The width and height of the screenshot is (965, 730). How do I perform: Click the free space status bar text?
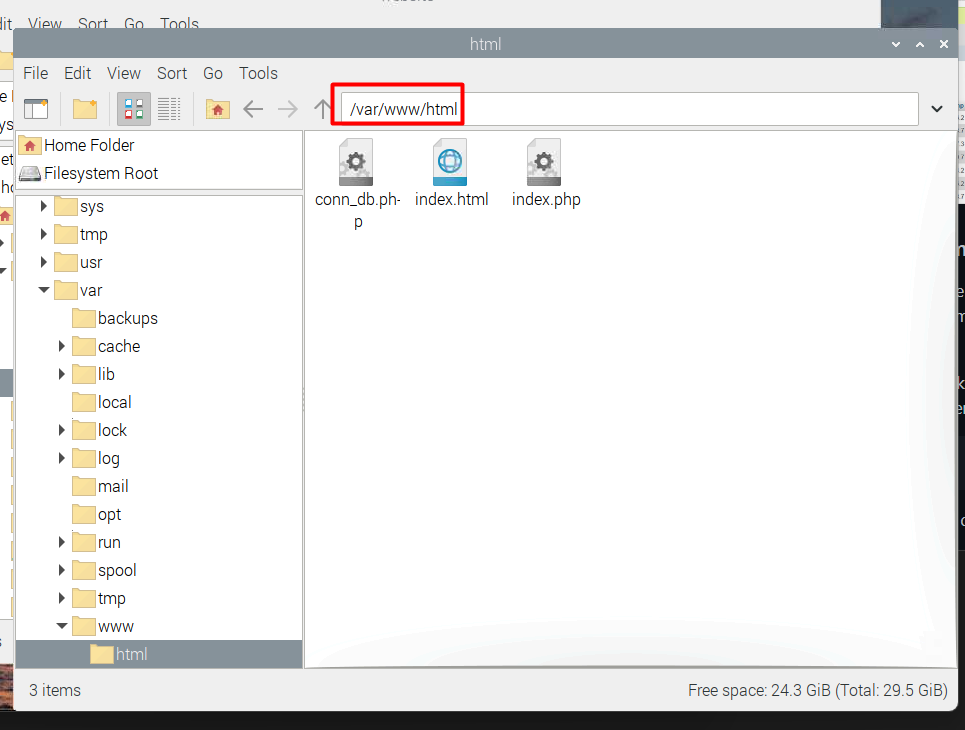coord(818,691)
